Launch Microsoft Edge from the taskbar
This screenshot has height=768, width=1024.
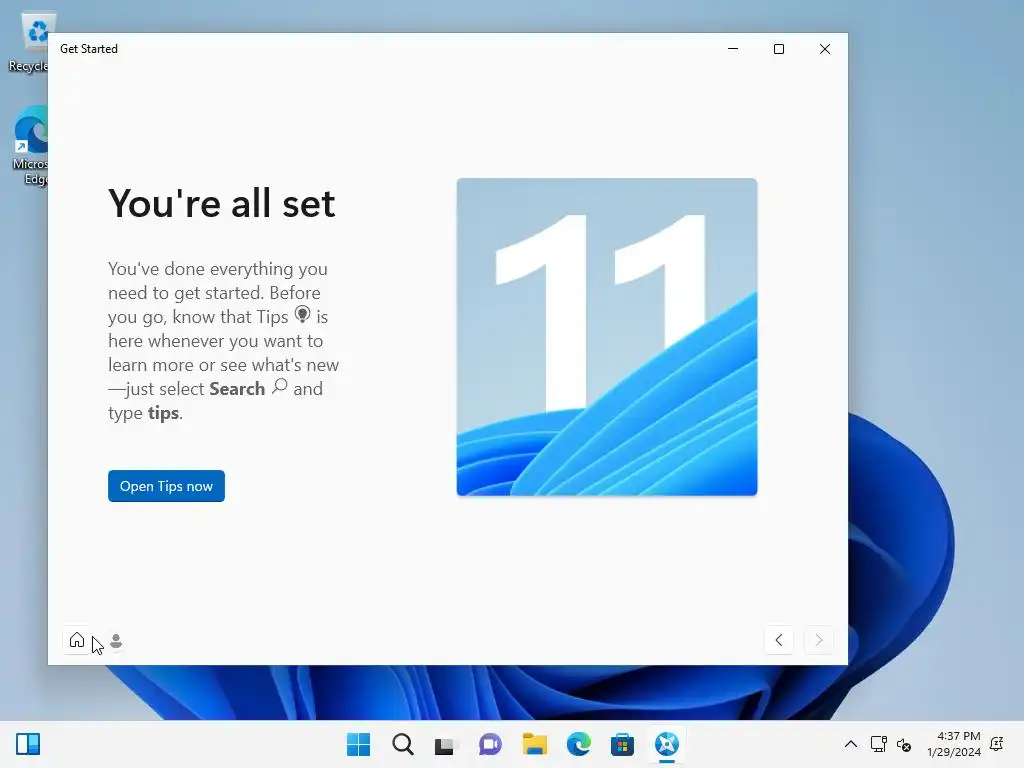click(579, 744)
